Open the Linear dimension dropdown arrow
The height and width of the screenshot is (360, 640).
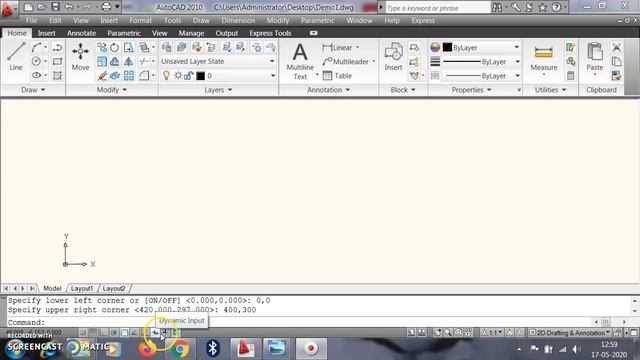click(358, 47)
